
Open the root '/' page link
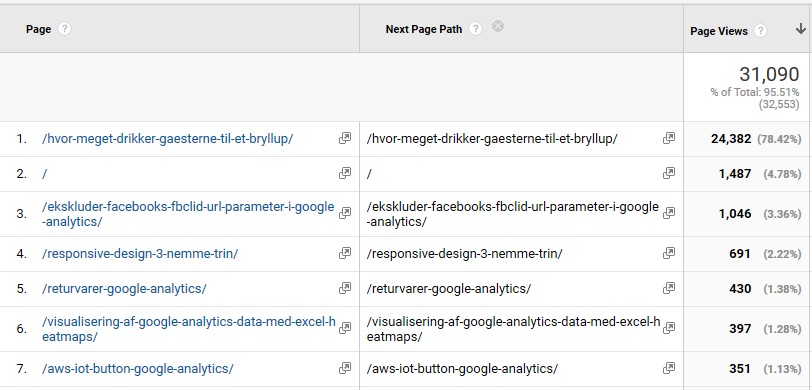point(45,174)
